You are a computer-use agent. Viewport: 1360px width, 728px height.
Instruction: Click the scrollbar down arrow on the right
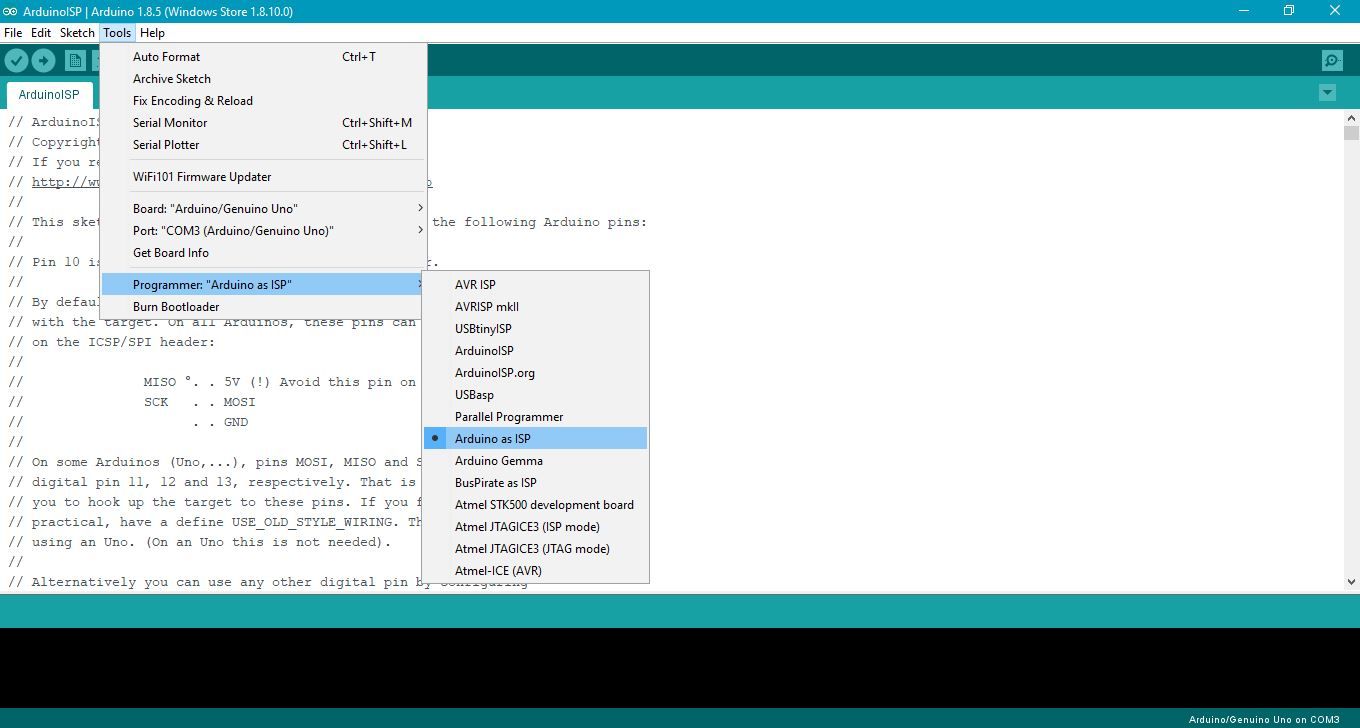coord(1352,580)
